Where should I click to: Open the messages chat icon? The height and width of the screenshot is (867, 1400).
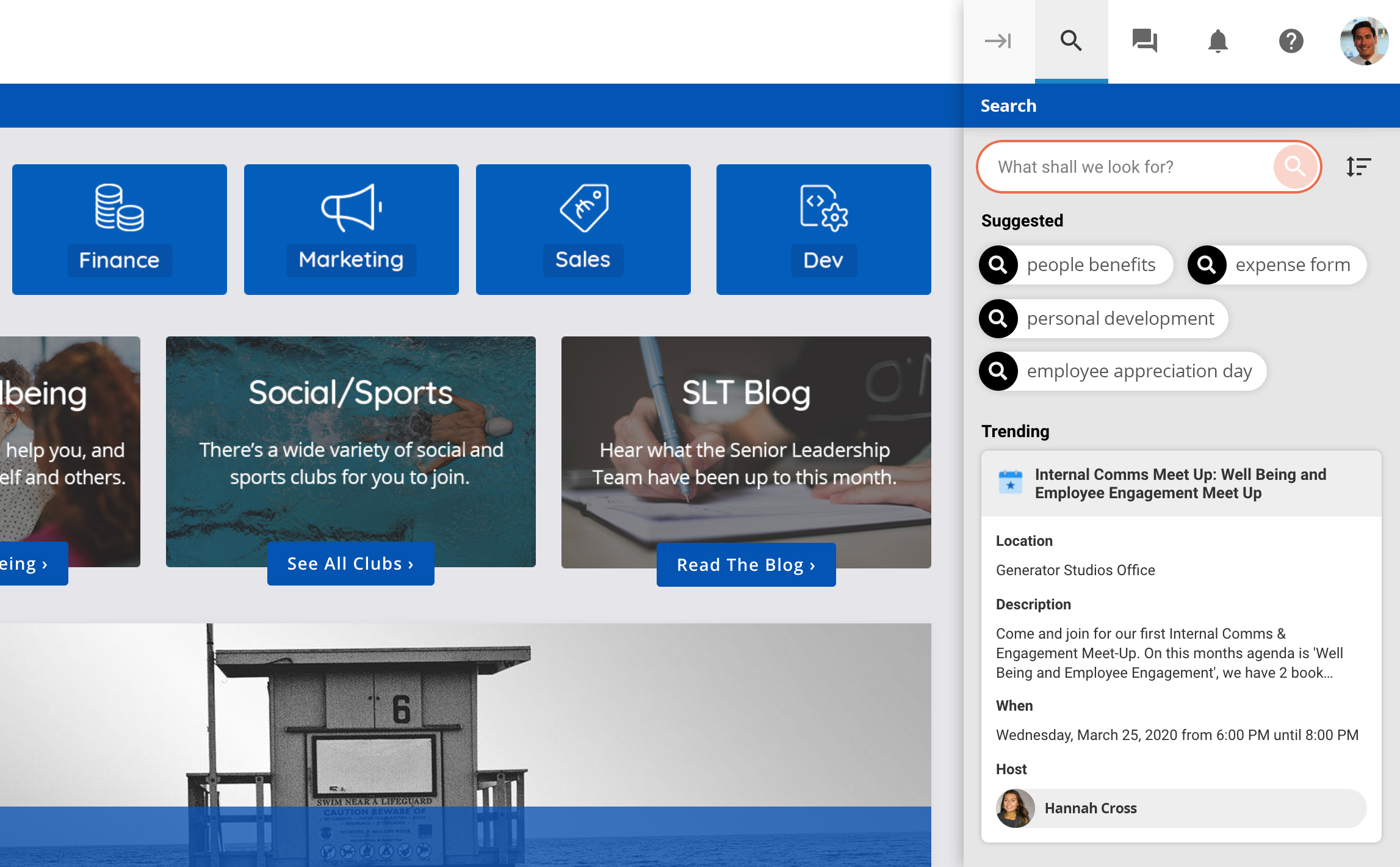pos(1144,41)
